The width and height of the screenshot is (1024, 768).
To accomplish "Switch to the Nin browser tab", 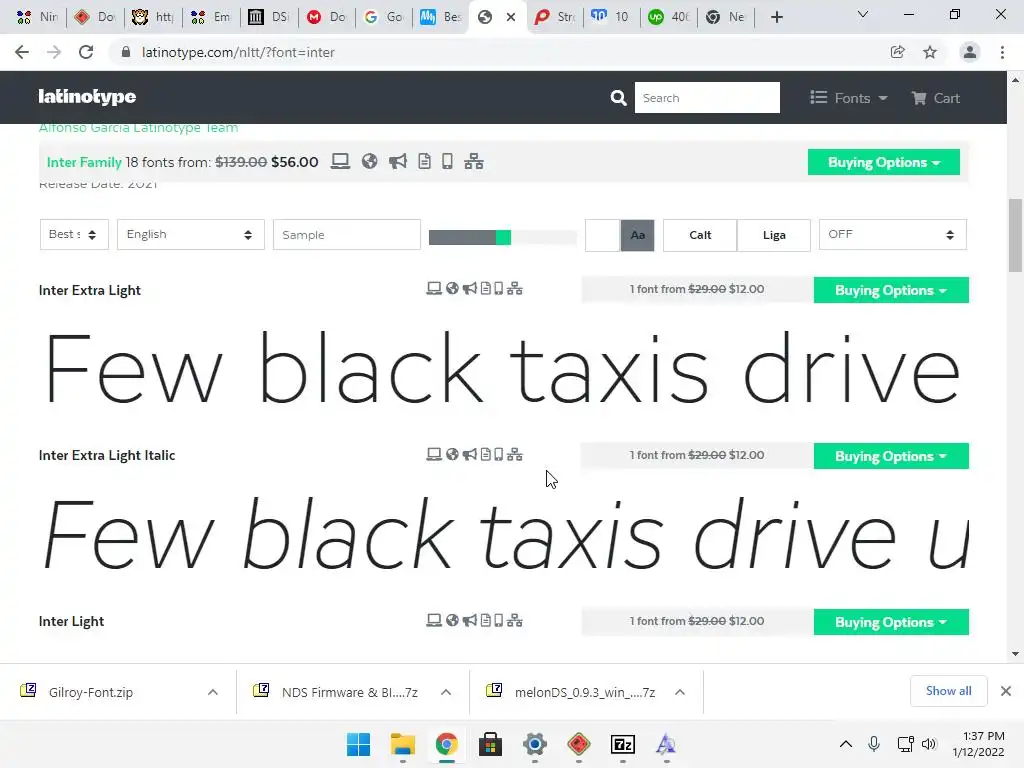I will (36, 17).
